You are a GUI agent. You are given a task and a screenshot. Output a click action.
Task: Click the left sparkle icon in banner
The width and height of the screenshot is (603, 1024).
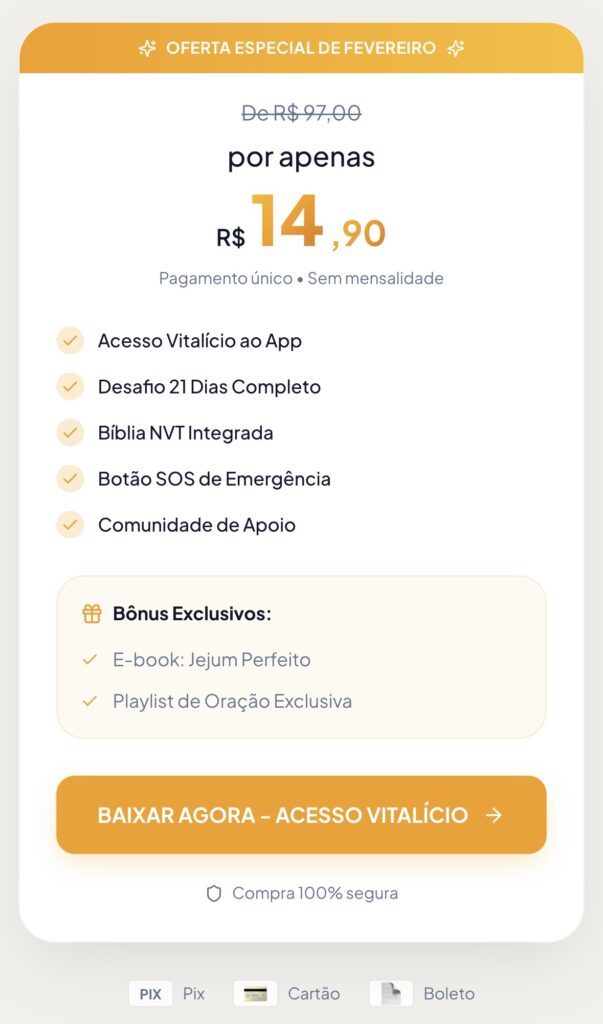[x=147, y=48]
